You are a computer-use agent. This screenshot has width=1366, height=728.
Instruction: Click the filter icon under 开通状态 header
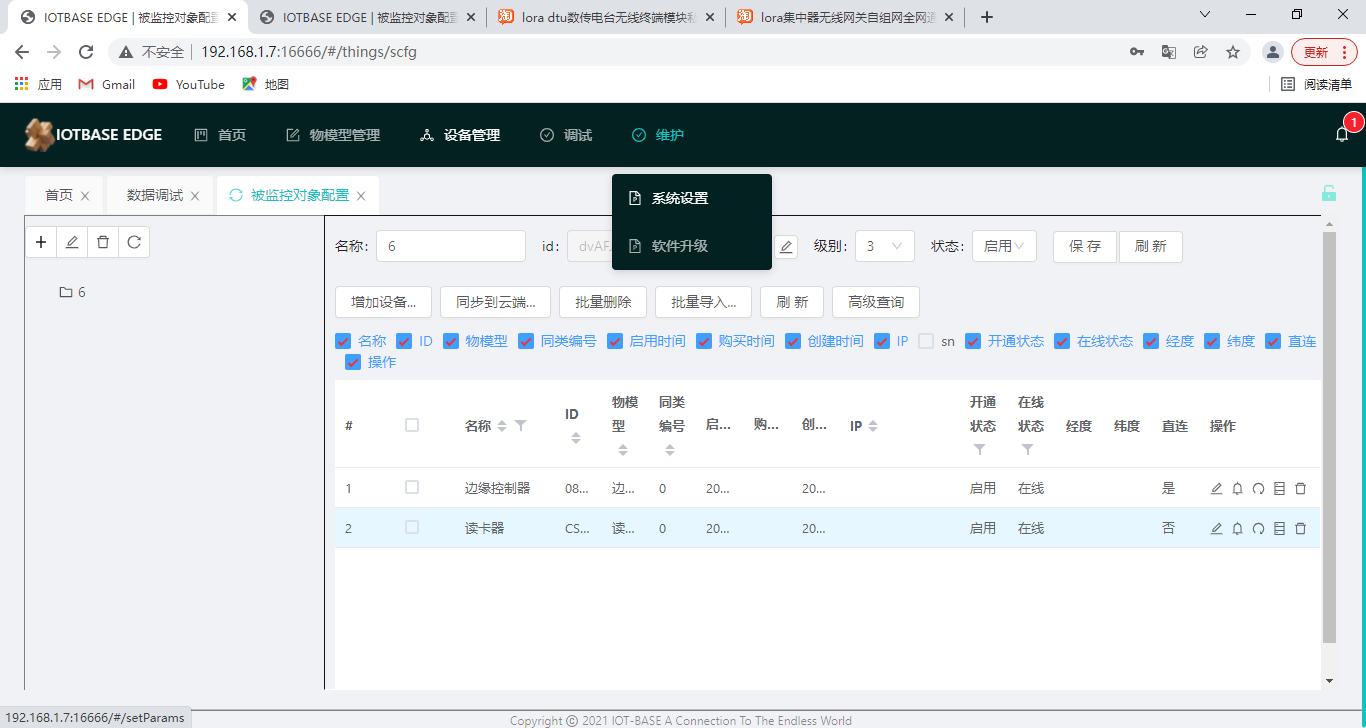coord(979,450)
